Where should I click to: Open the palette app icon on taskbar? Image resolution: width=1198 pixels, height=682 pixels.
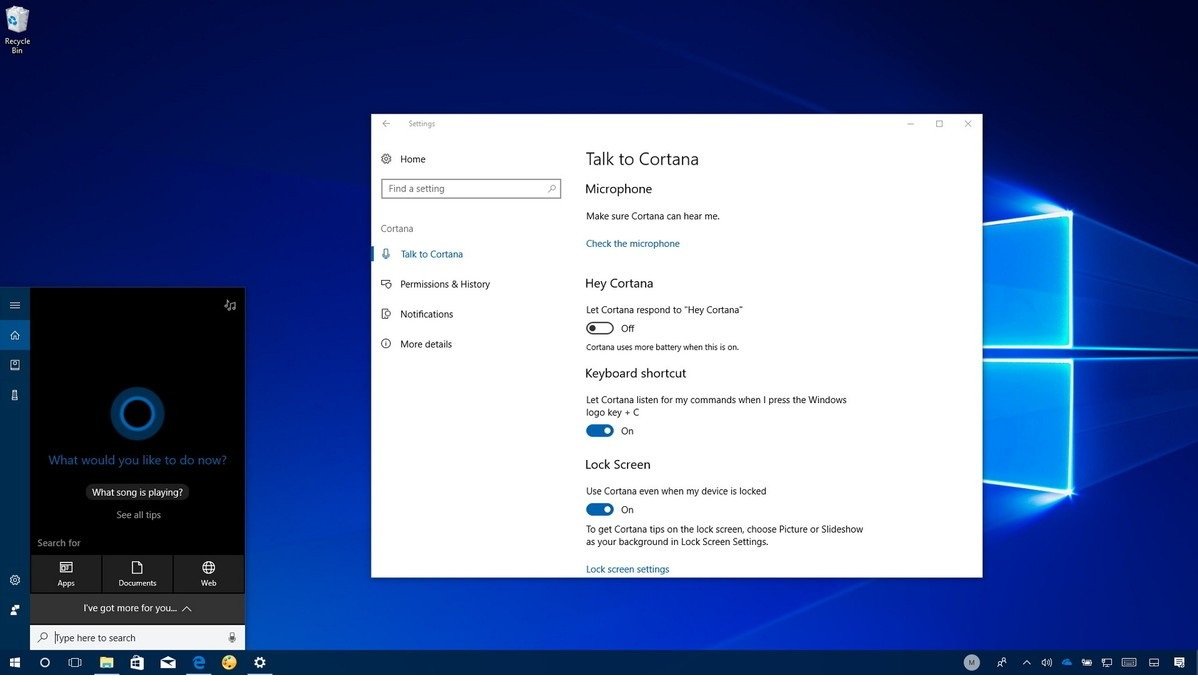pyautogui.click(x=229, y=662)
